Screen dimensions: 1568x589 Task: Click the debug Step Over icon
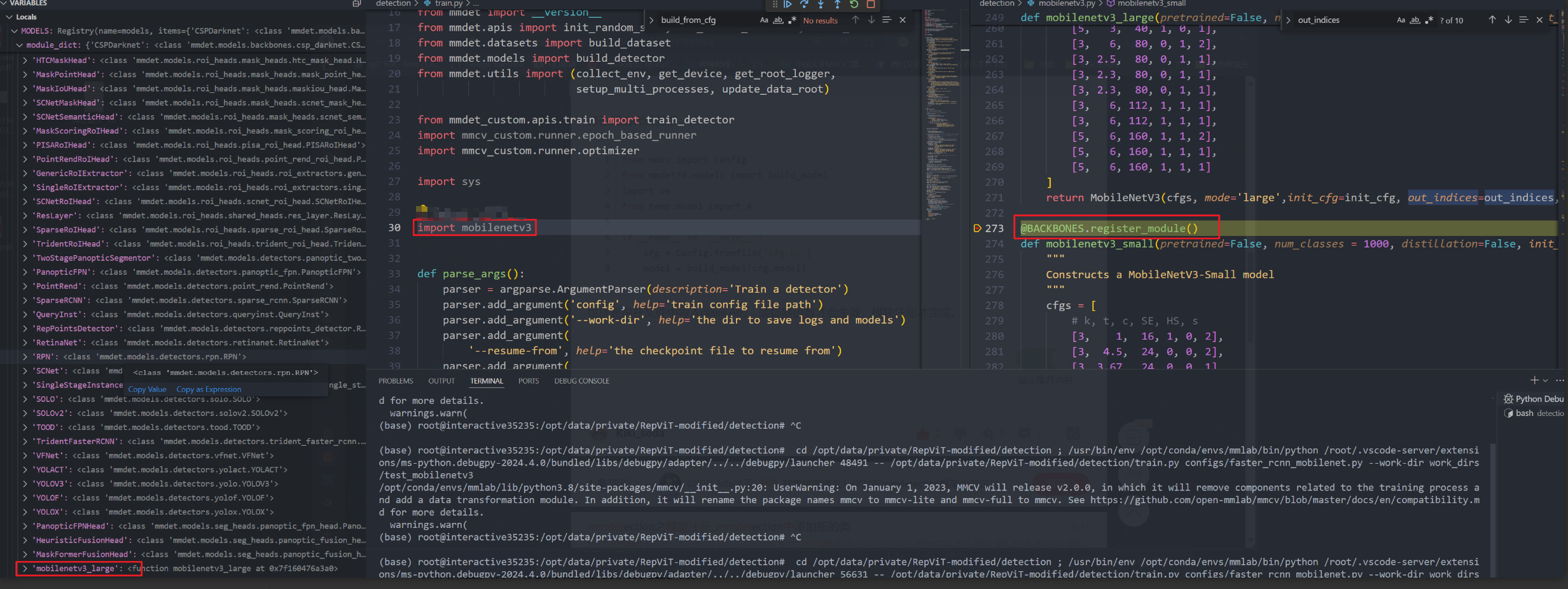[804, 4]
